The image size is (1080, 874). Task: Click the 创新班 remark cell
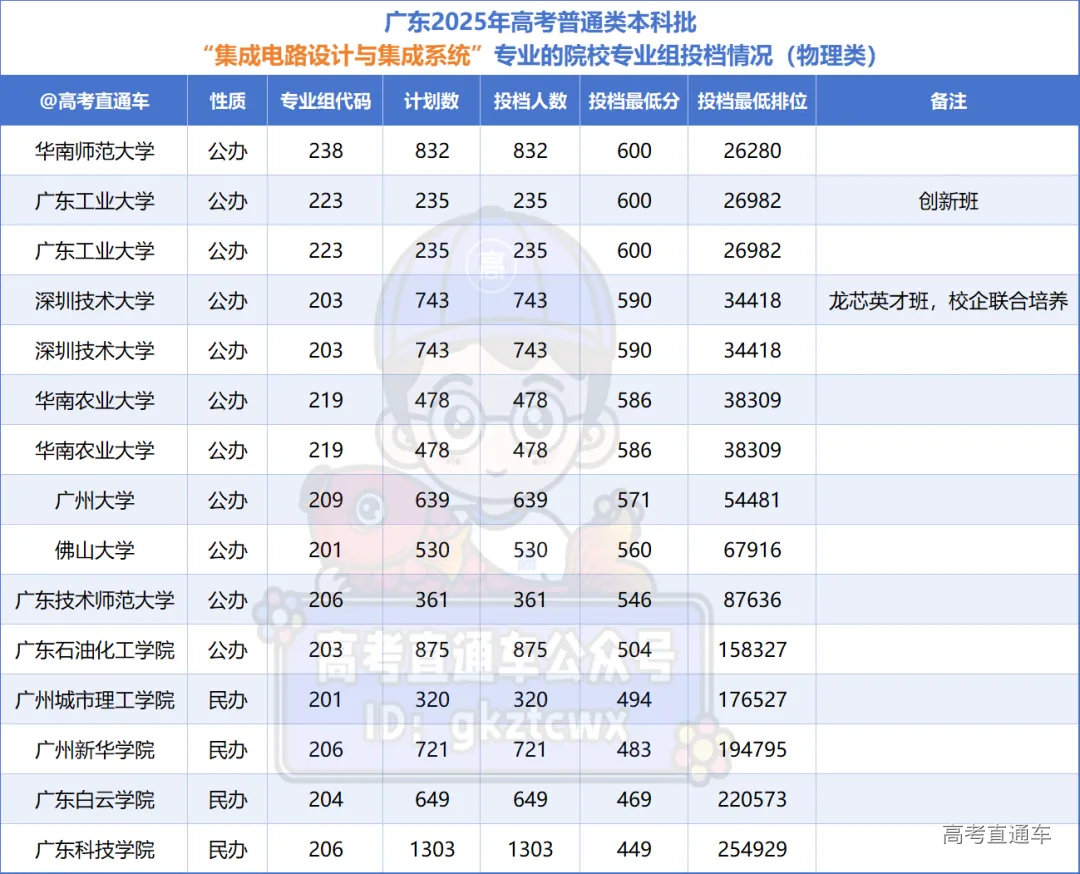tap(947, 201)
